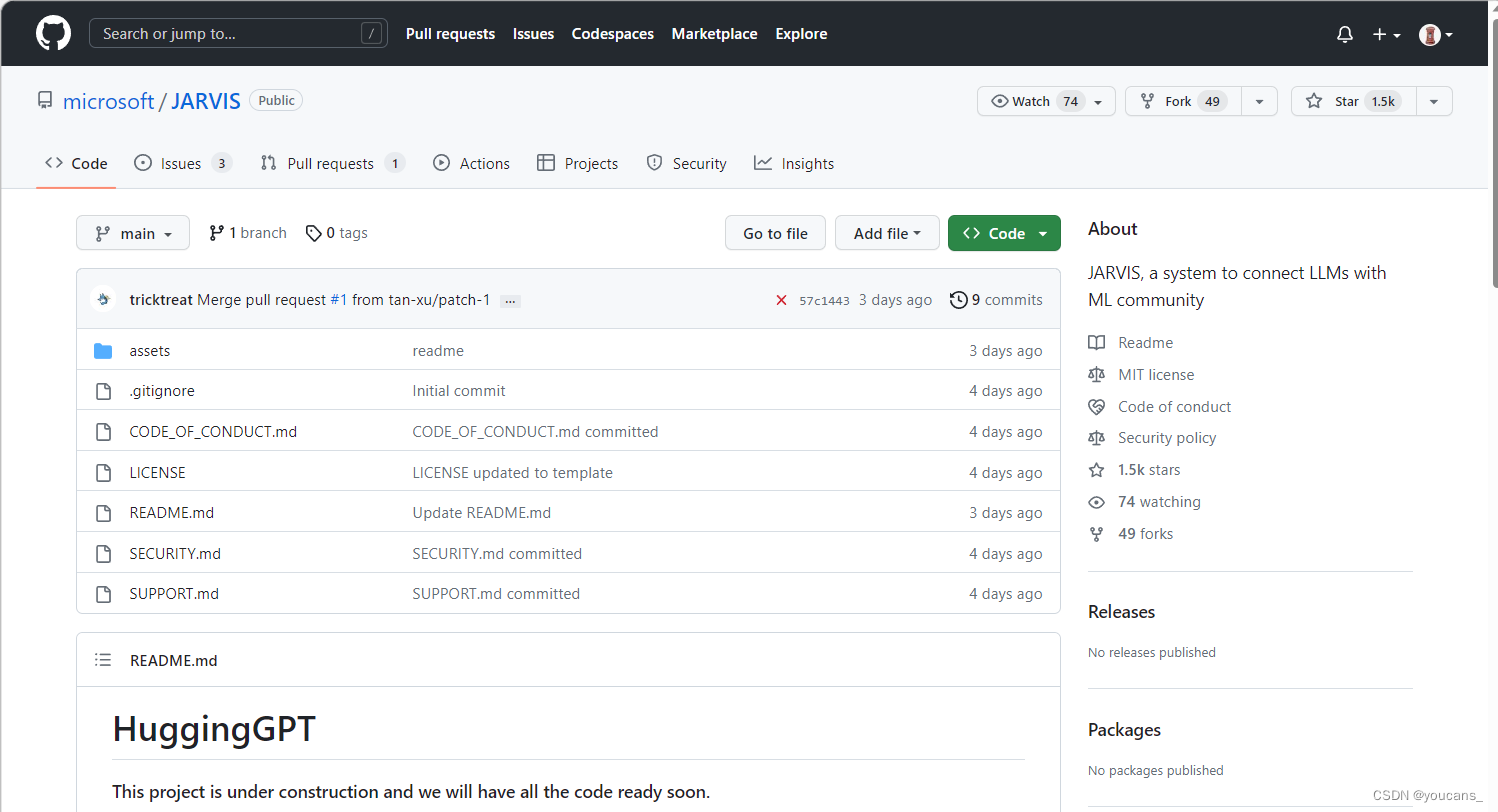Open 'LICENSE updated to template' commit message

tap(513, 473)
